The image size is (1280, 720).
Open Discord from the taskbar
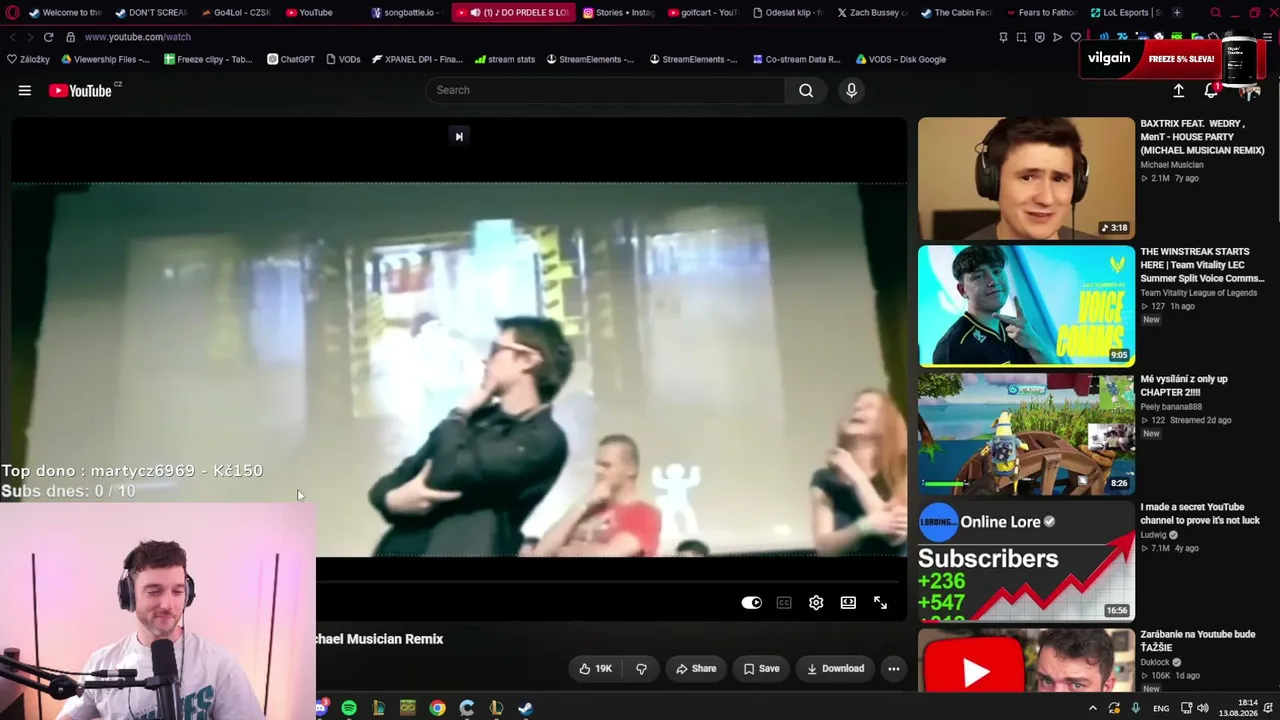tap(321, 708)
